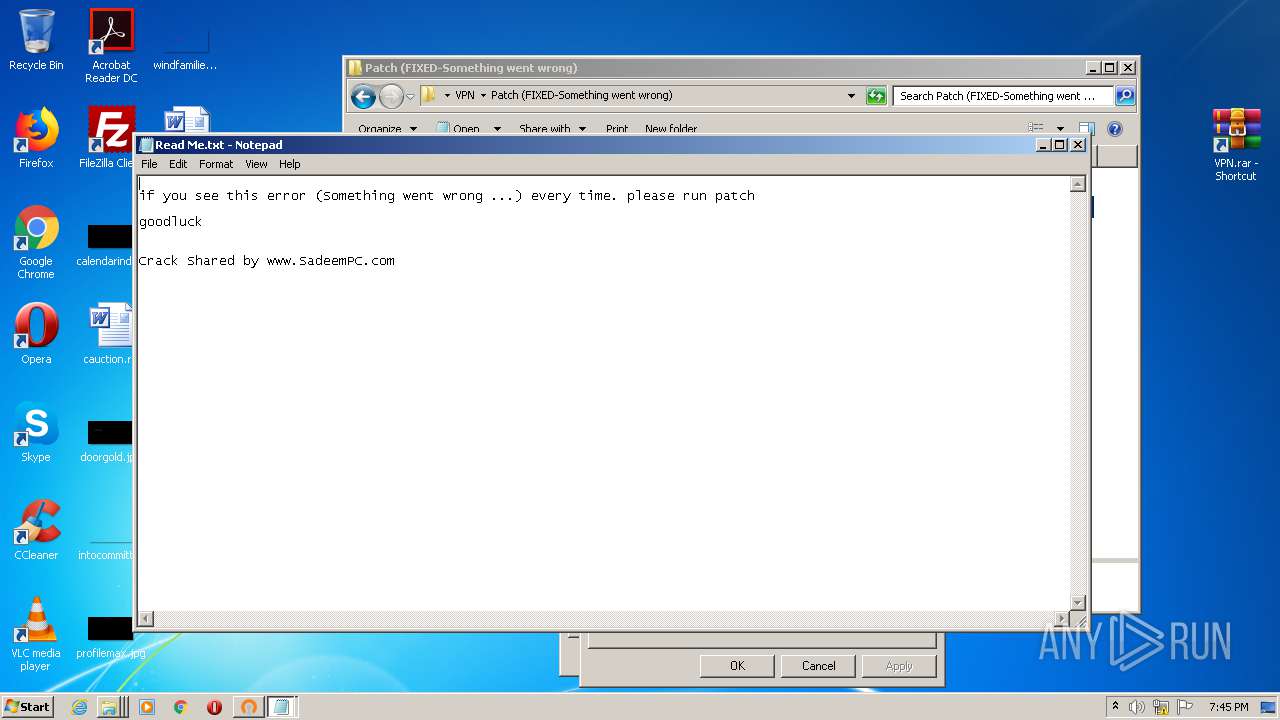Viewport: 1280px width, 720px height.
Task: Expand Share with dropdown in Explorer
Action: (552, 129)
